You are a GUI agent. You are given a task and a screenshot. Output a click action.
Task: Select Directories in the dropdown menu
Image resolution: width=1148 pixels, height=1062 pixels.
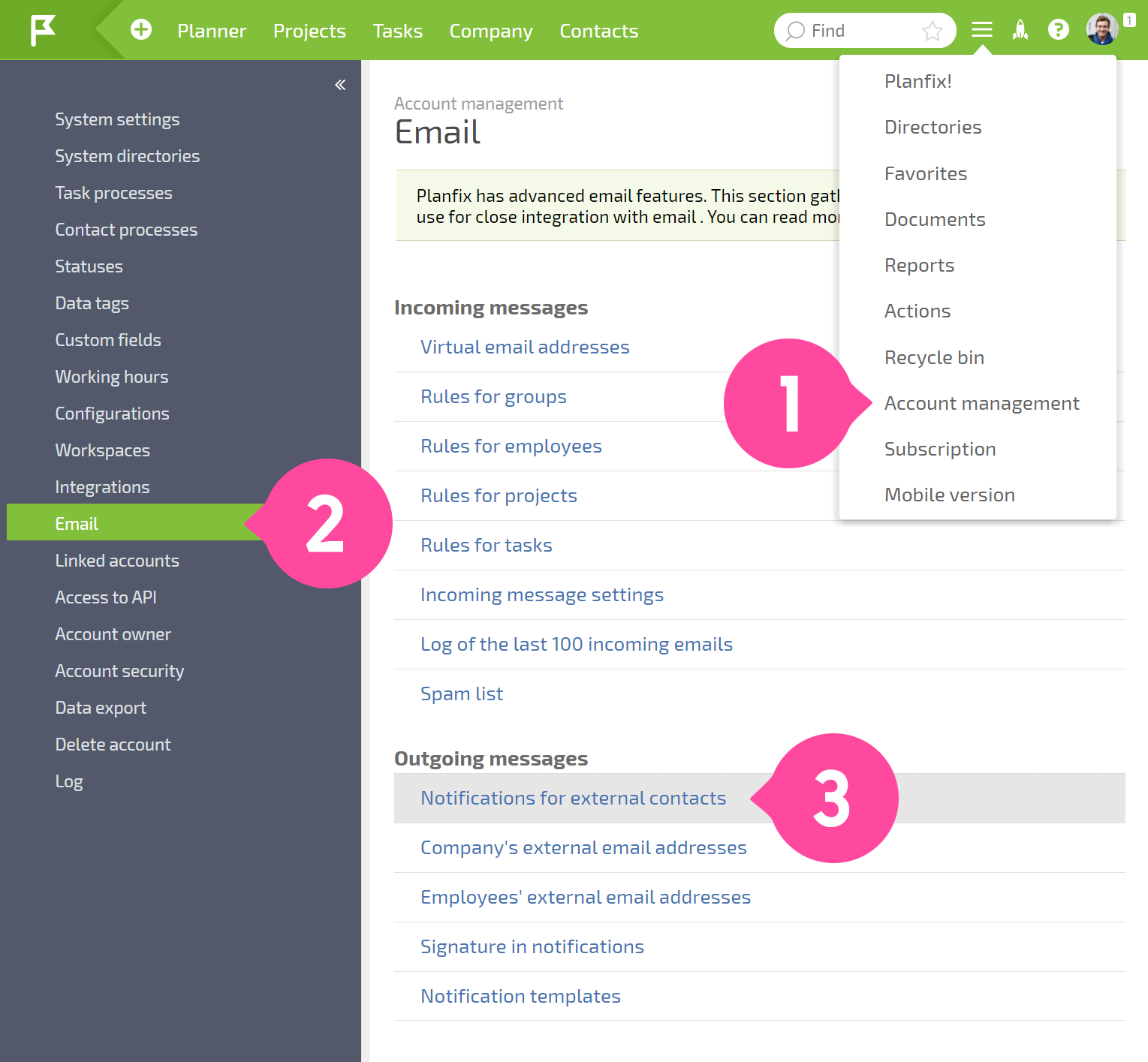coord(933,127)
